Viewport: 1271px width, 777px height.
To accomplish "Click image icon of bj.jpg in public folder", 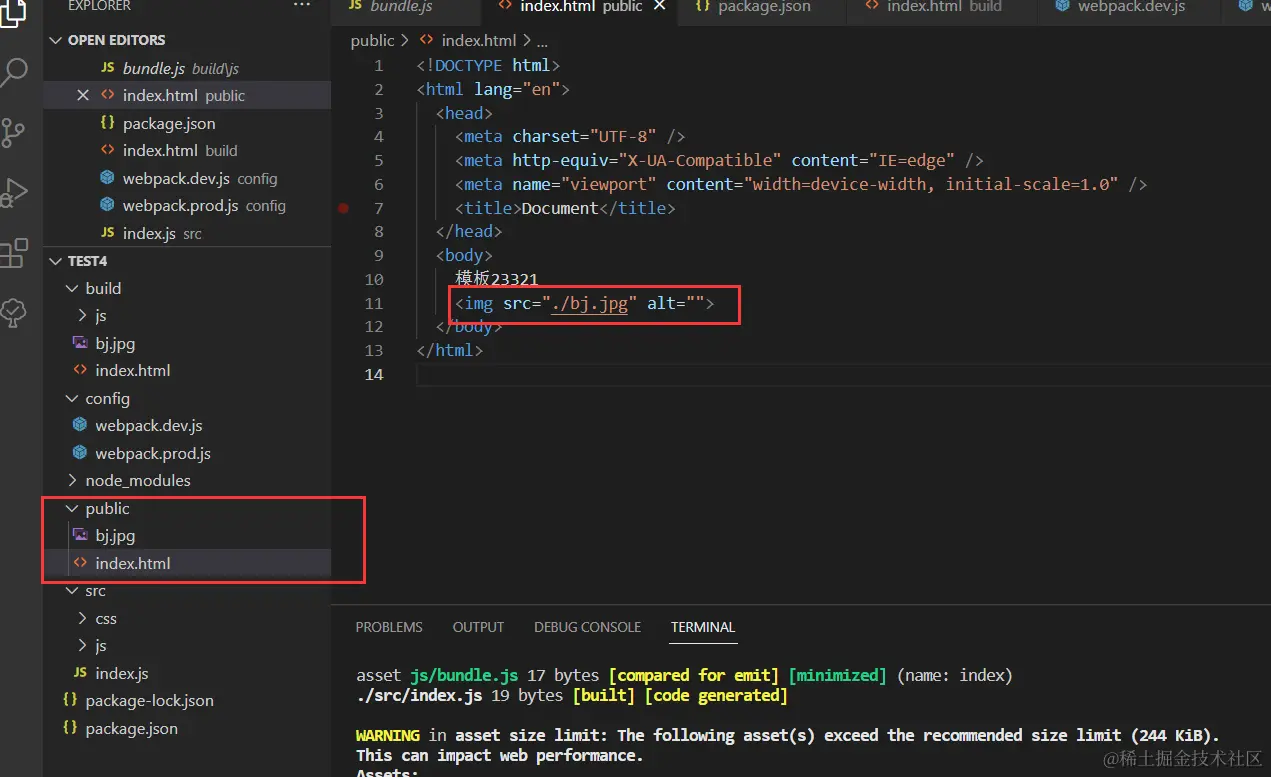I will tap(80, 535).
